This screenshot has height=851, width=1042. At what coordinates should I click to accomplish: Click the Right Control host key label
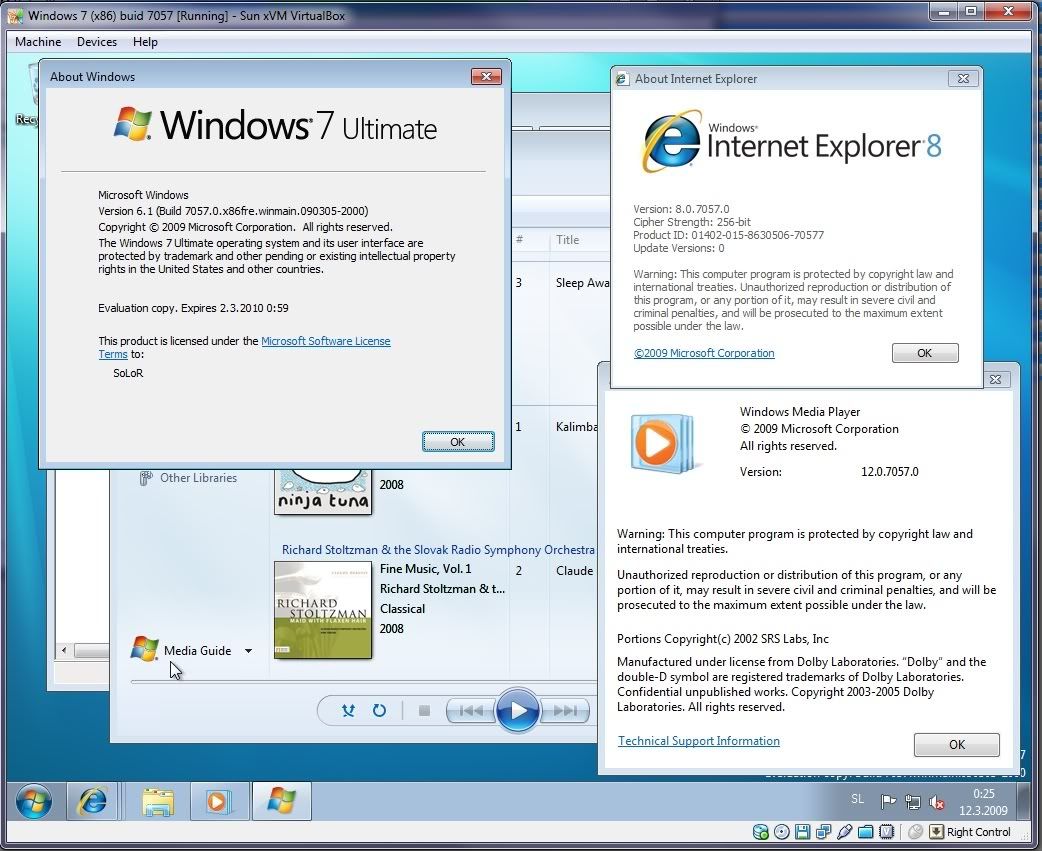click(978, 832)
